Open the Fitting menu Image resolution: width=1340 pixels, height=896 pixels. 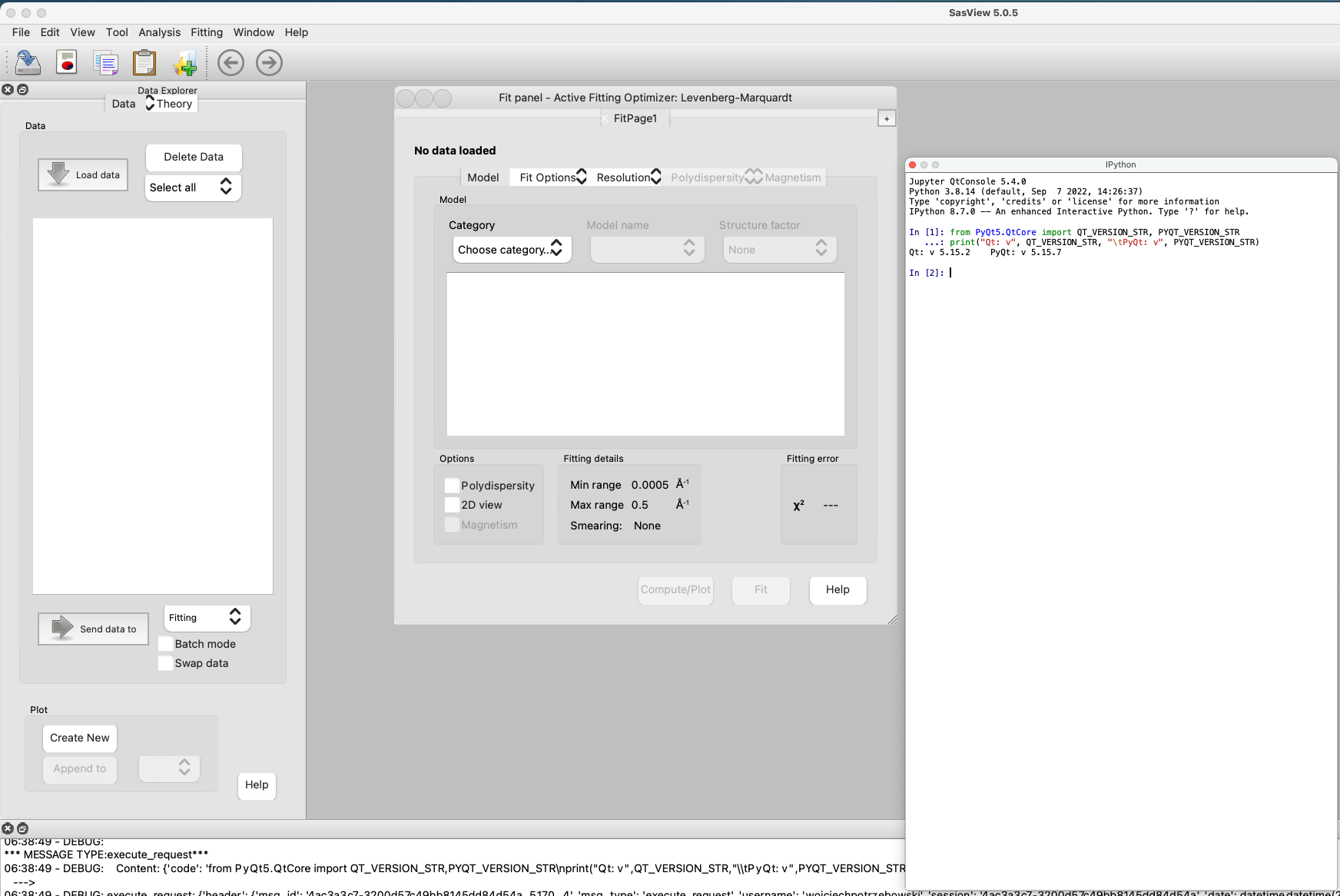[x=206, y=32]
